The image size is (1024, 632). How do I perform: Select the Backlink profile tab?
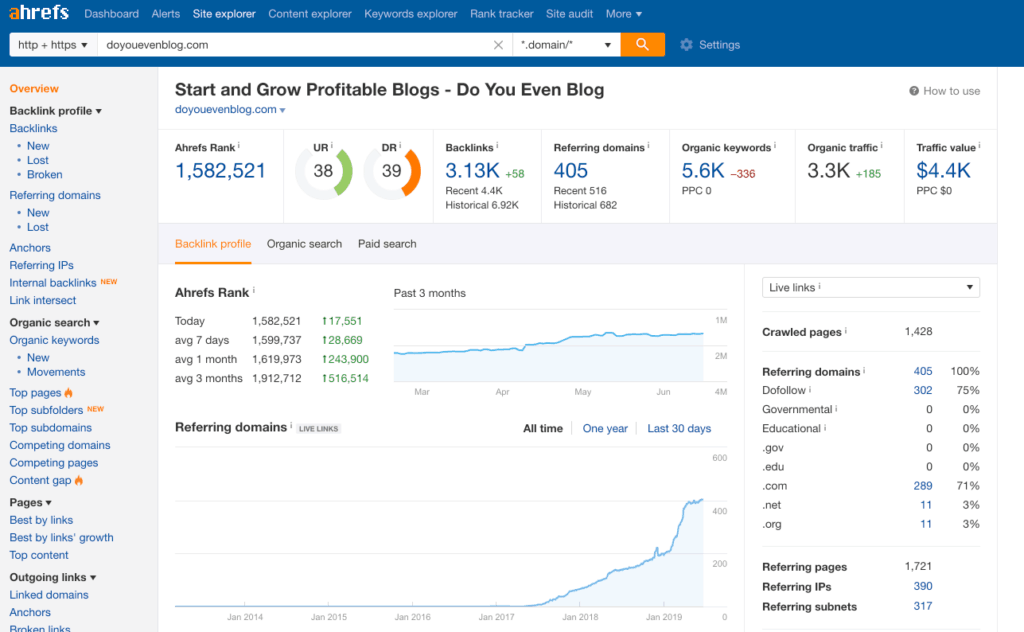click(x=213, y=244)
